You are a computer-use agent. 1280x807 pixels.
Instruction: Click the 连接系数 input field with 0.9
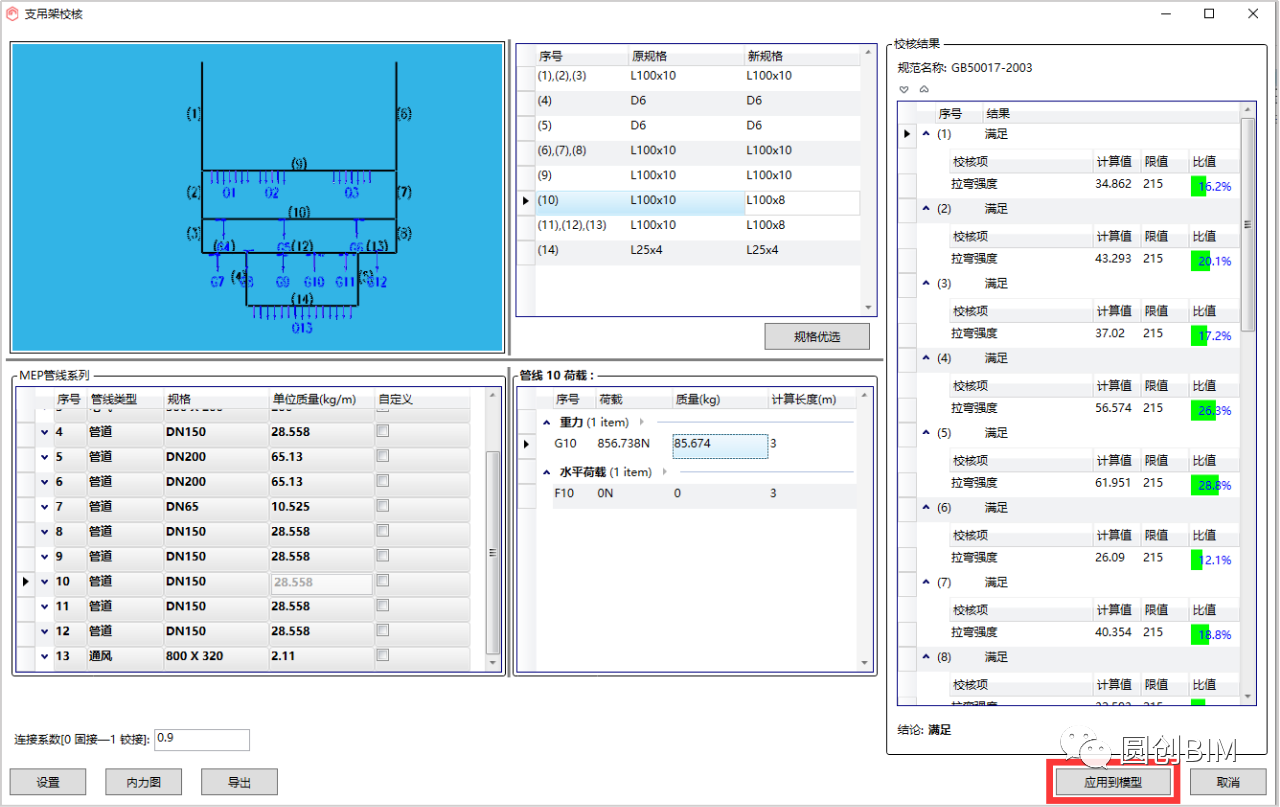point(202,740)
